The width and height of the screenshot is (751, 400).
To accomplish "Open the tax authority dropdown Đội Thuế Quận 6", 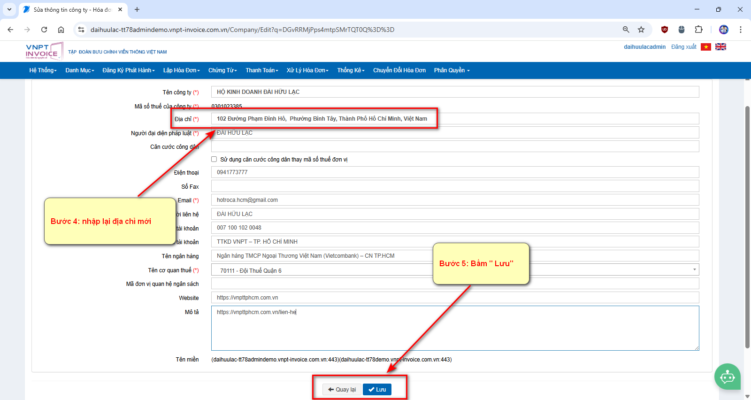I will click(x=455, y=270).
